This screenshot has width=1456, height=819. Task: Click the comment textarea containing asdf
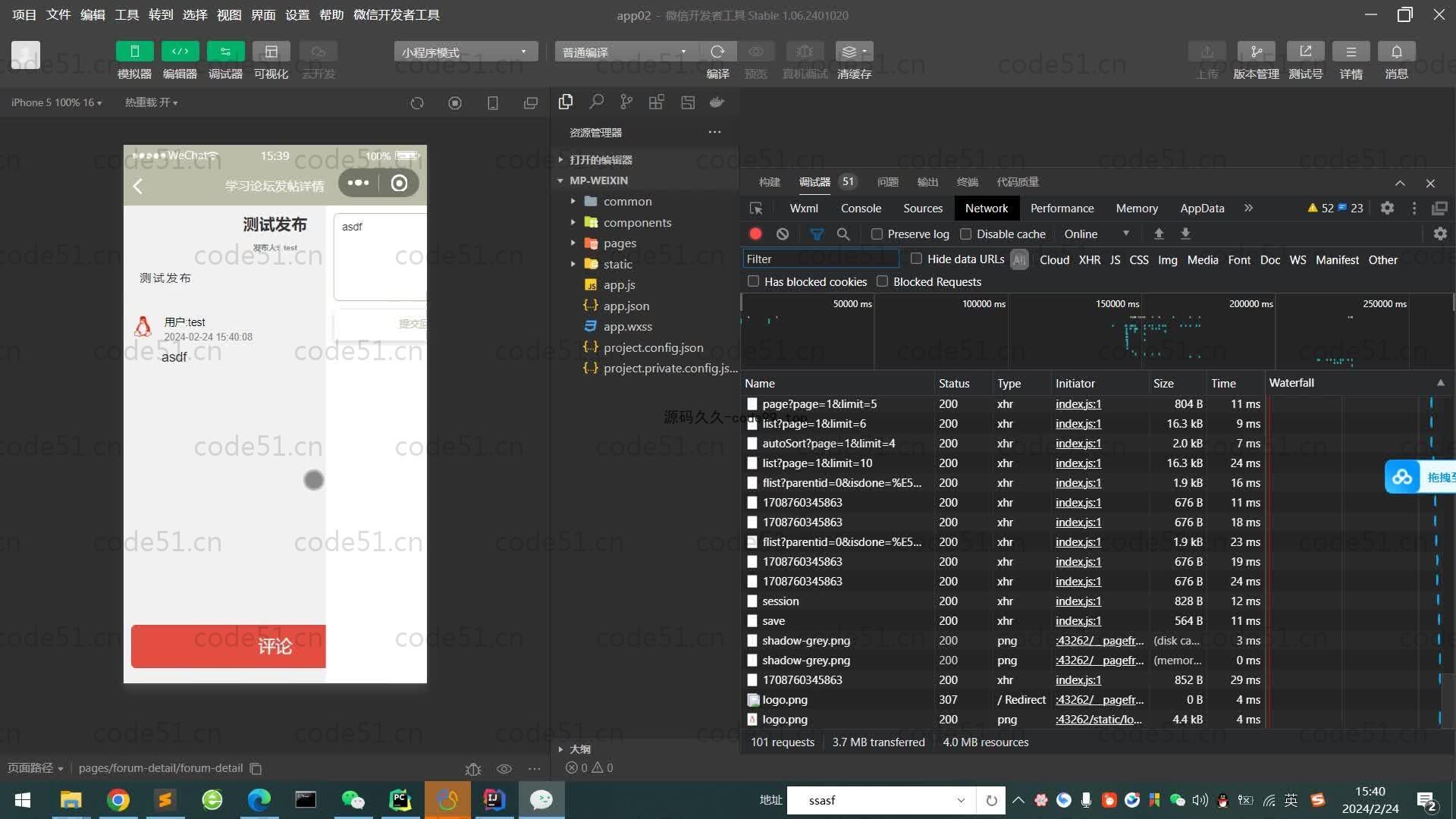tap(380, 257)
